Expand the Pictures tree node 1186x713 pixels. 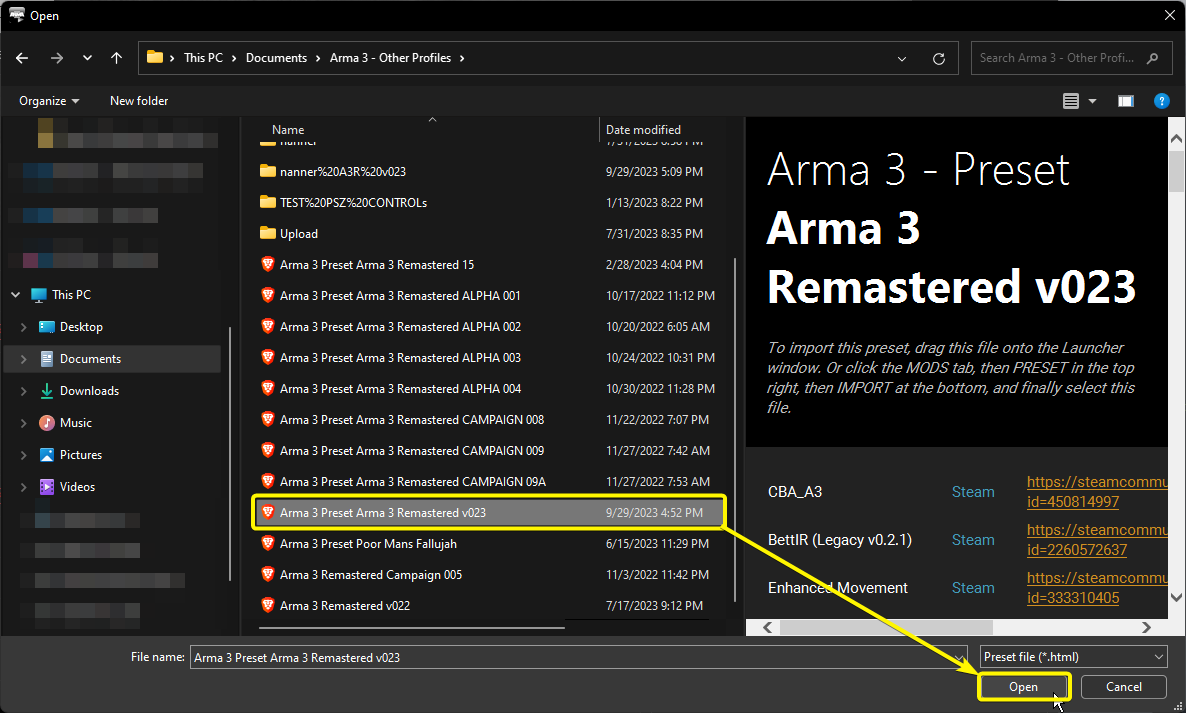tap(23, 455)
